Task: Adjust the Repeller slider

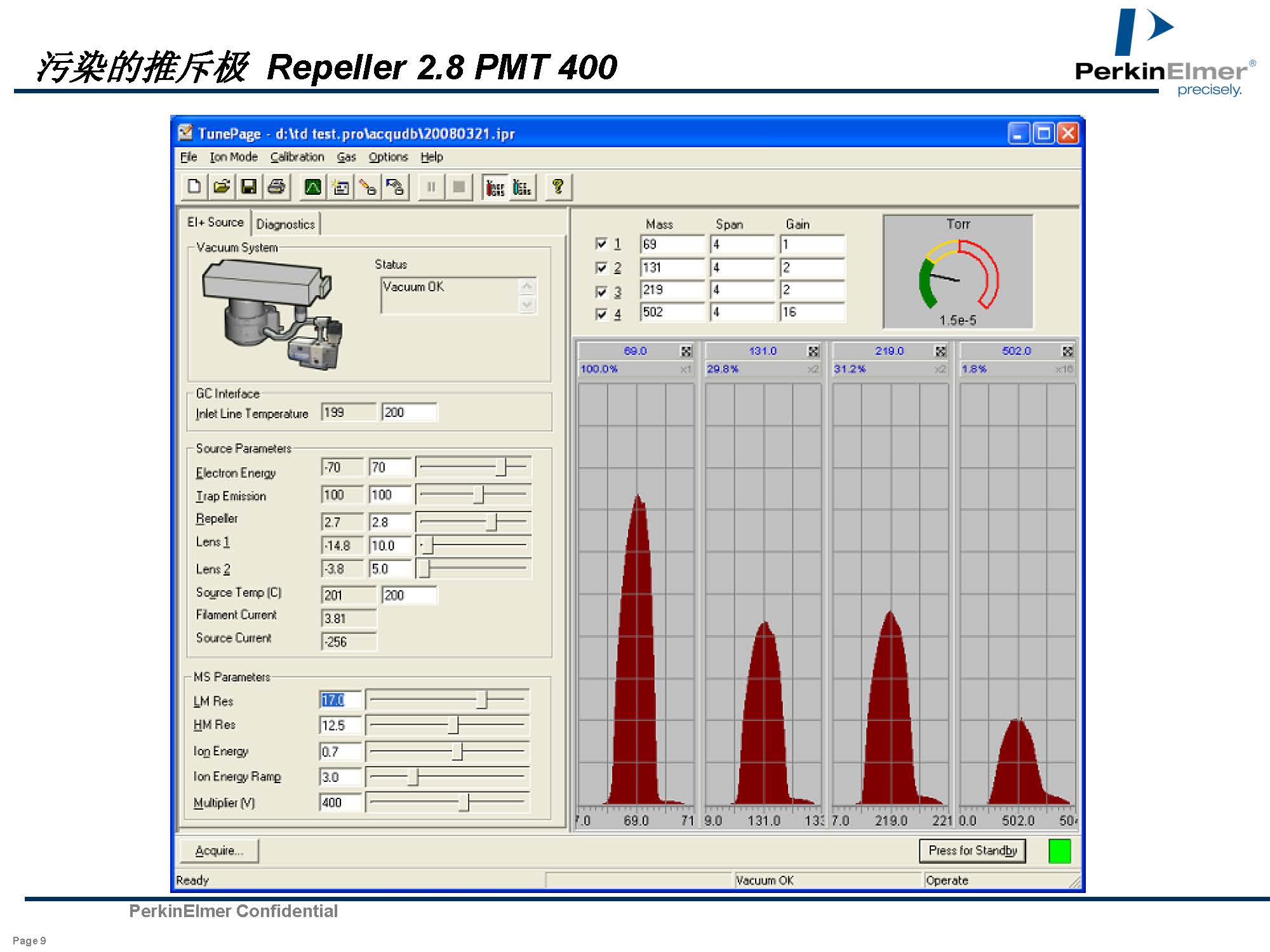Action: click(x=473, y=522)
